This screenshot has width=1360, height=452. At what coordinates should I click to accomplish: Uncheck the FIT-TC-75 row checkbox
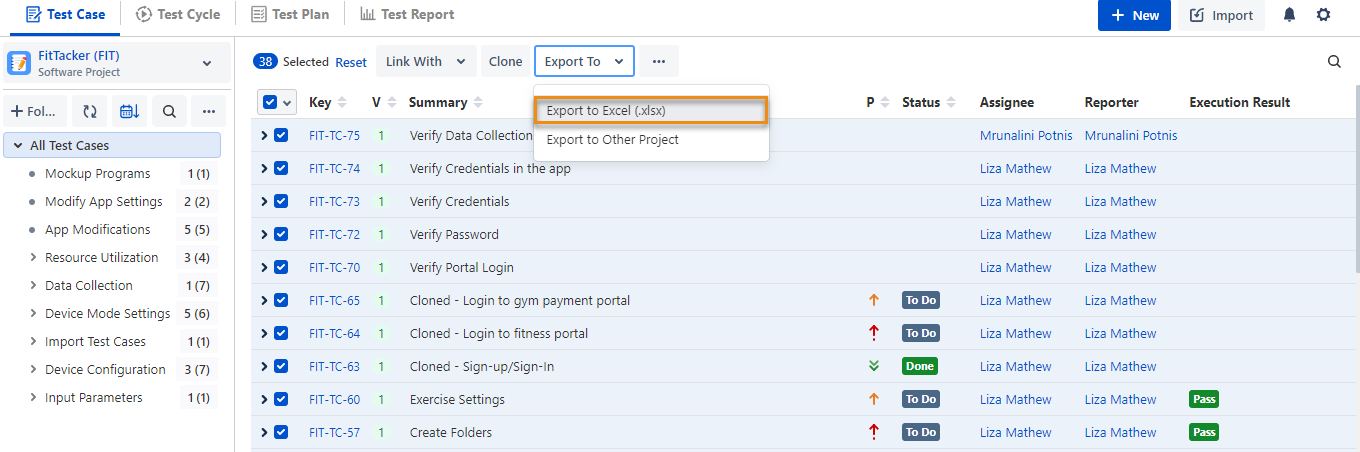coord(281,135)
